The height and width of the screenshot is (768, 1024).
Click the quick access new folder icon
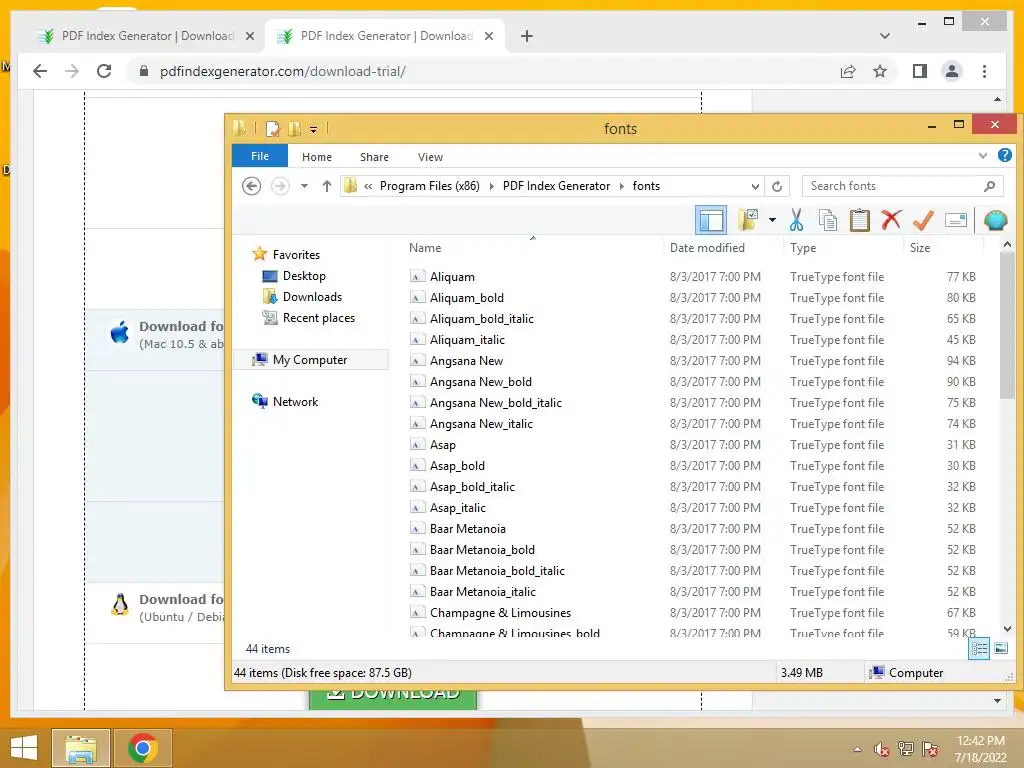coord(295,129)
